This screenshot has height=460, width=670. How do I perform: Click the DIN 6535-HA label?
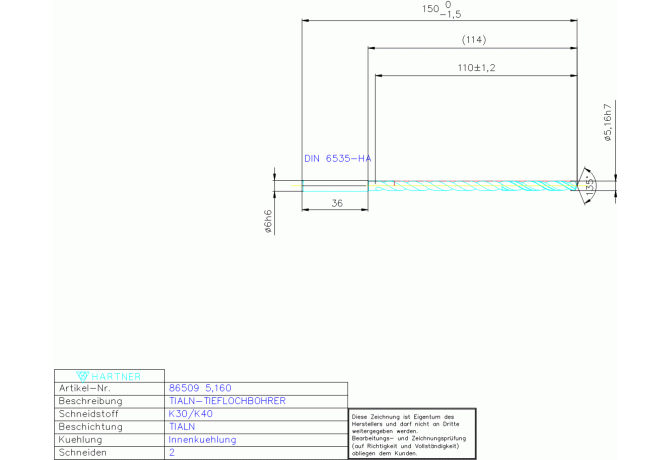337,159
